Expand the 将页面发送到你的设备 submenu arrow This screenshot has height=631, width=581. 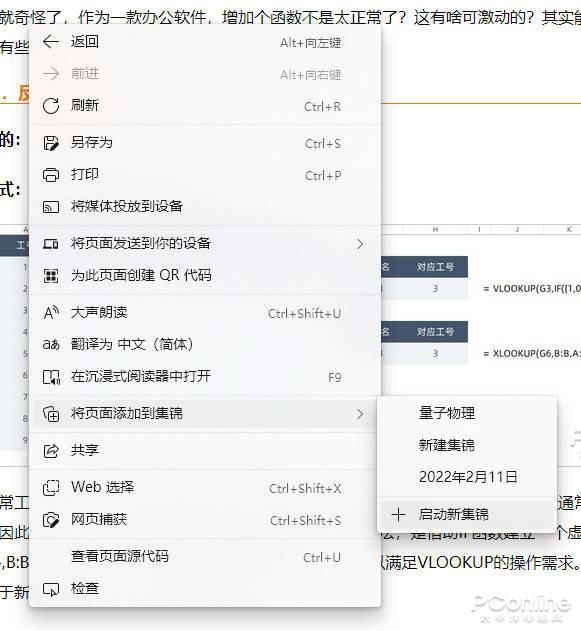click(x=360, y=244)
